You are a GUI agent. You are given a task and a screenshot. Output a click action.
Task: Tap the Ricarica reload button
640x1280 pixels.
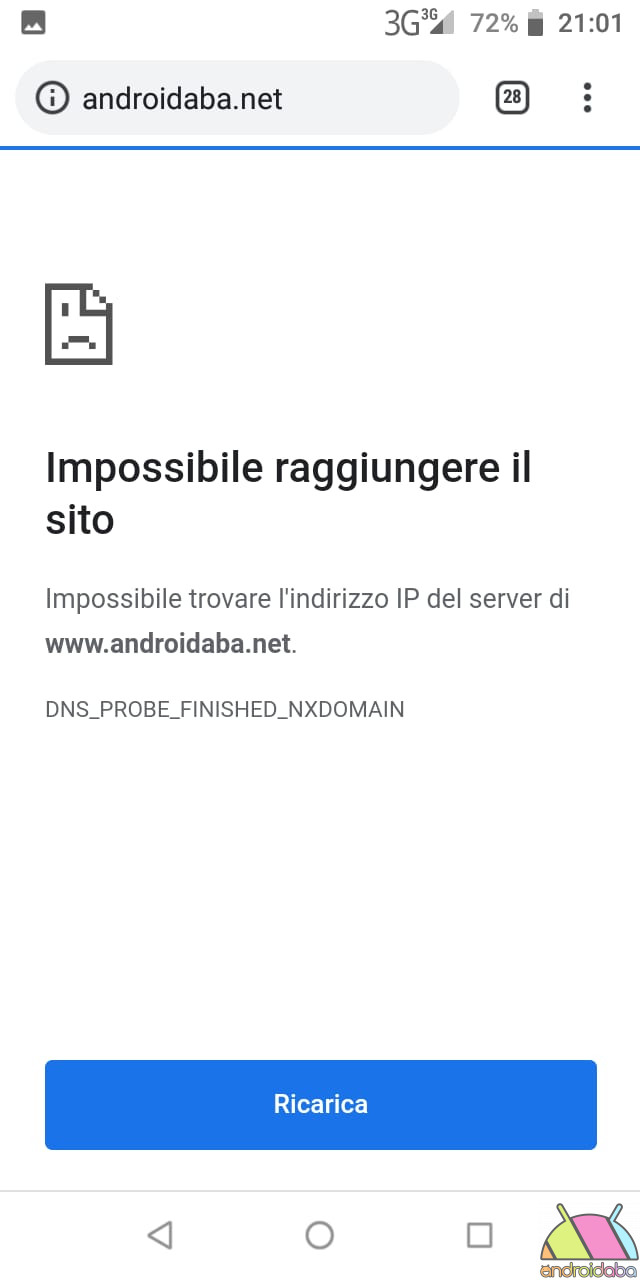(321, 1104)
